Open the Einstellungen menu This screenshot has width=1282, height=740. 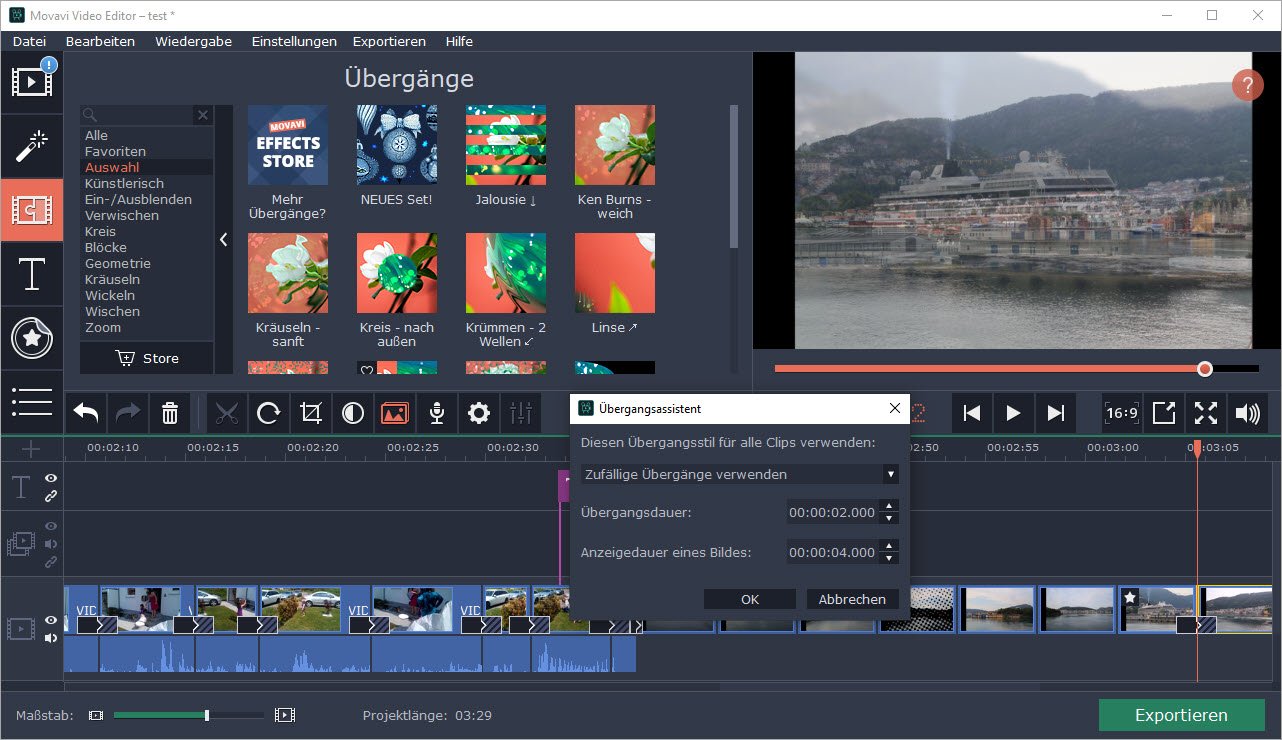click(294, 41)
